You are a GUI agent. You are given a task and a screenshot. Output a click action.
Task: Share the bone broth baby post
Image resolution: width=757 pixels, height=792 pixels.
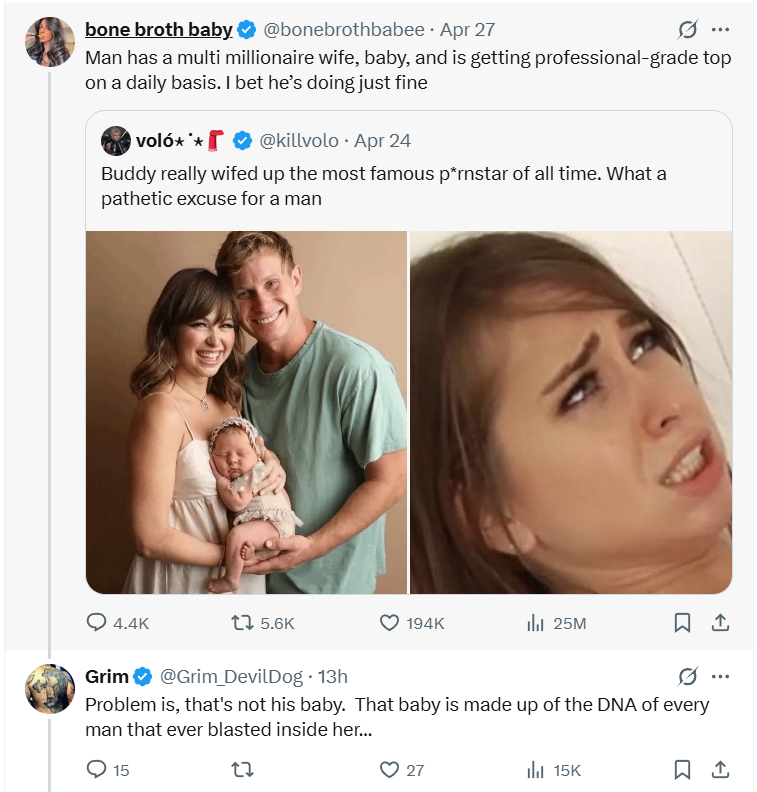pos(718,623)
